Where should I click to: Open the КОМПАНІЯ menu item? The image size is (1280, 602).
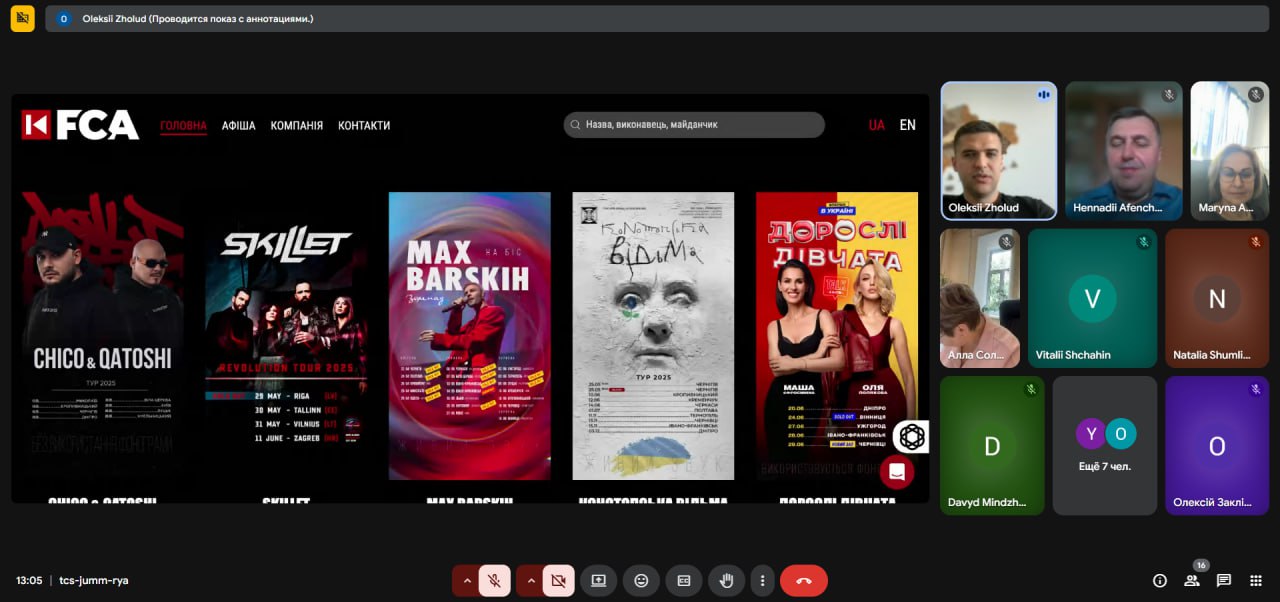pos(297,126)
